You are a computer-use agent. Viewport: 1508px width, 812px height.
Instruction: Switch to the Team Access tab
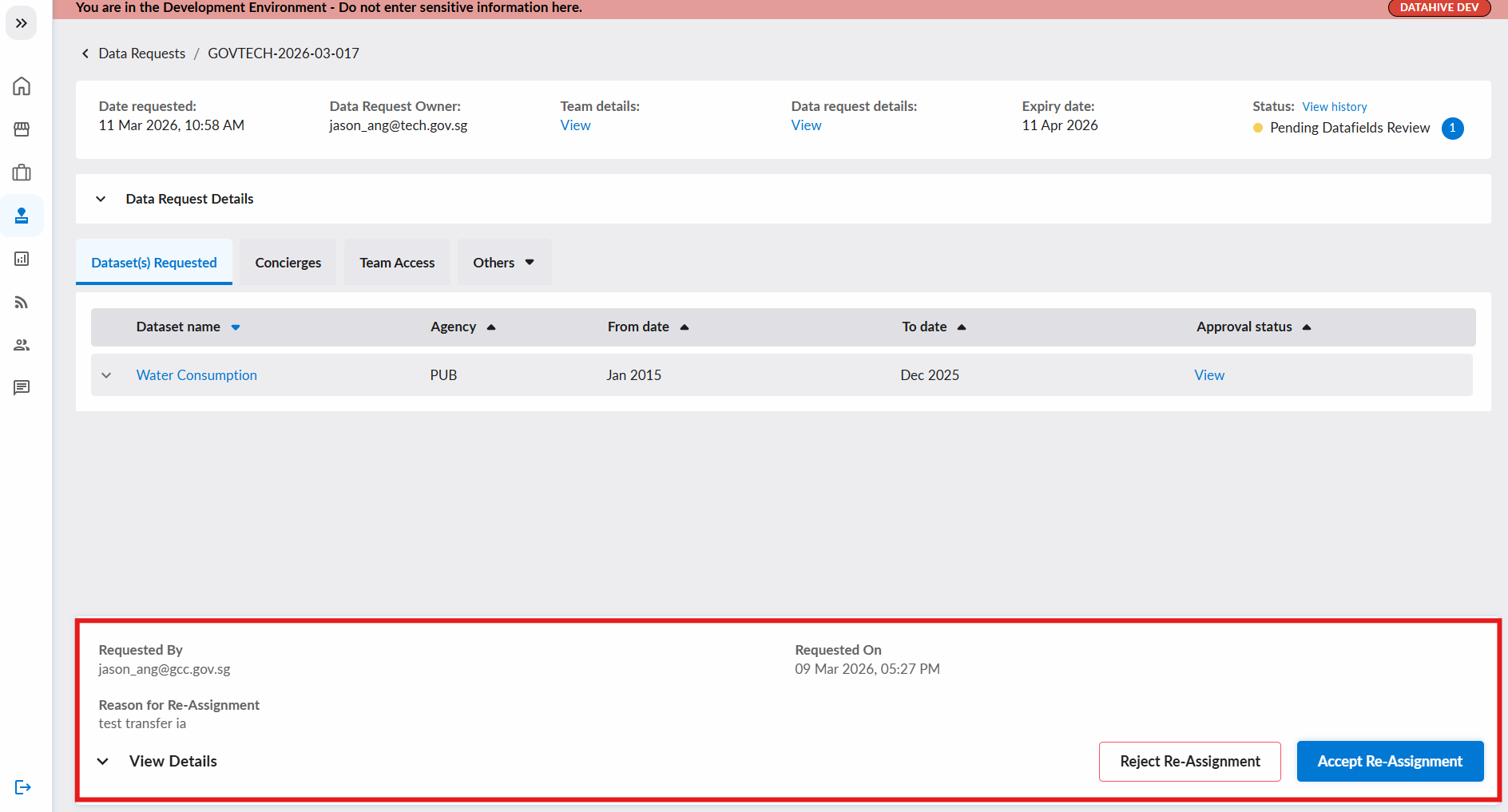pyautogui.click(x=397, y=263)
